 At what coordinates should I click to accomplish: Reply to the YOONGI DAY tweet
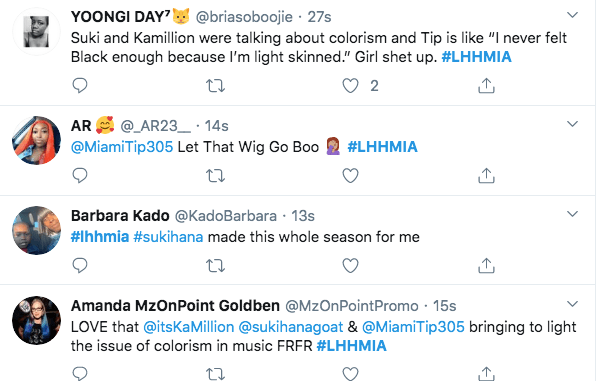(x=80, y=85)
